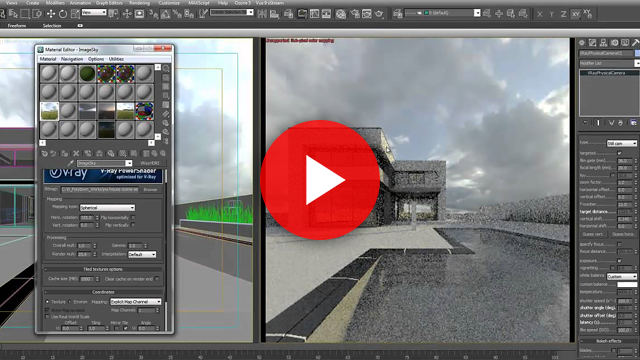Viewport: 640px width, 360px height.
Task: Click the Bitmap file path field
Action: click(100, 189)
